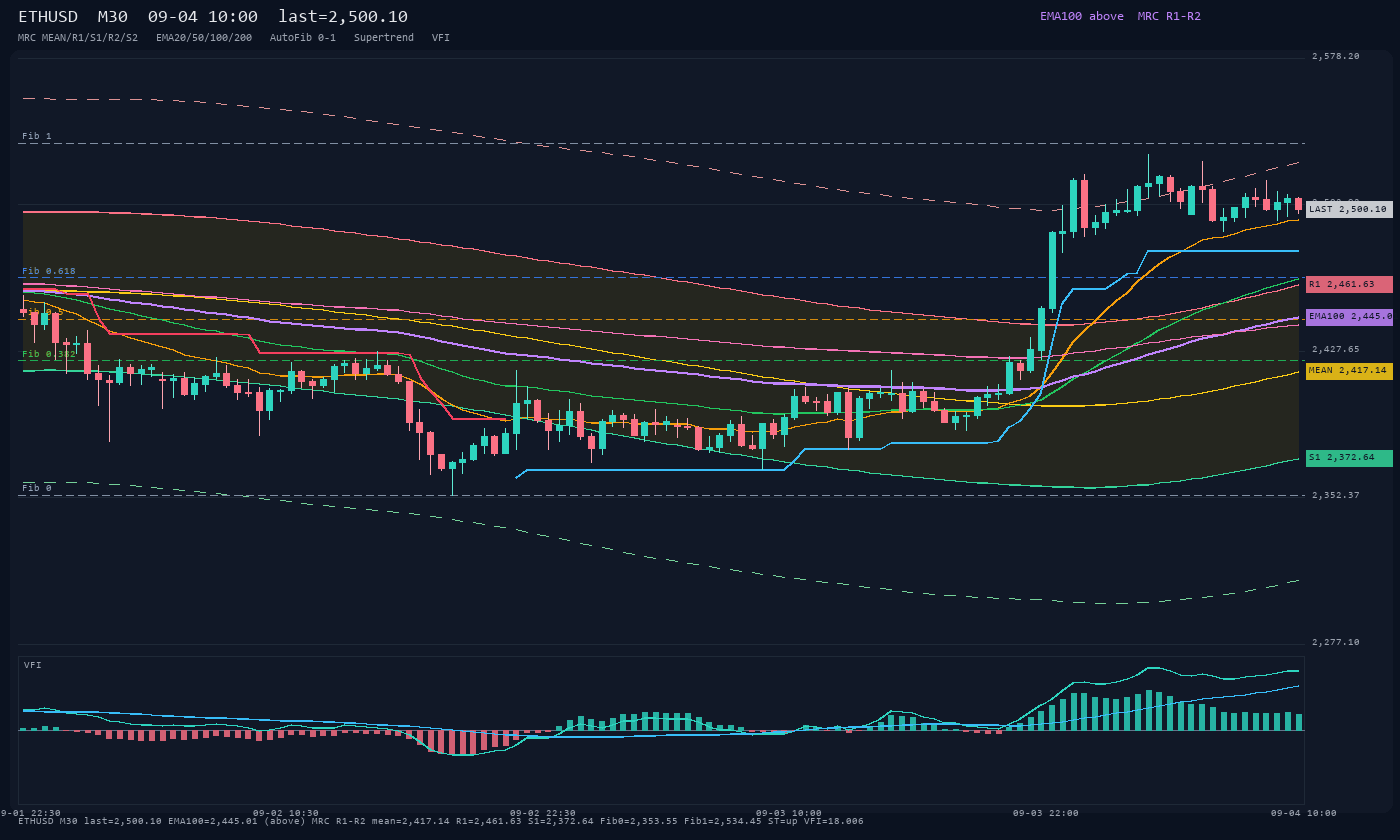Click the bottom status summary line

click(441, 821)
